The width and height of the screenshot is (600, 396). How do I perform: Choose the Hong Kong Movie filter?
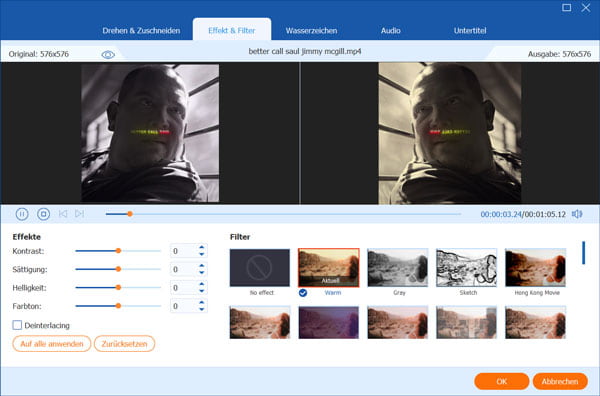point(535,268)
